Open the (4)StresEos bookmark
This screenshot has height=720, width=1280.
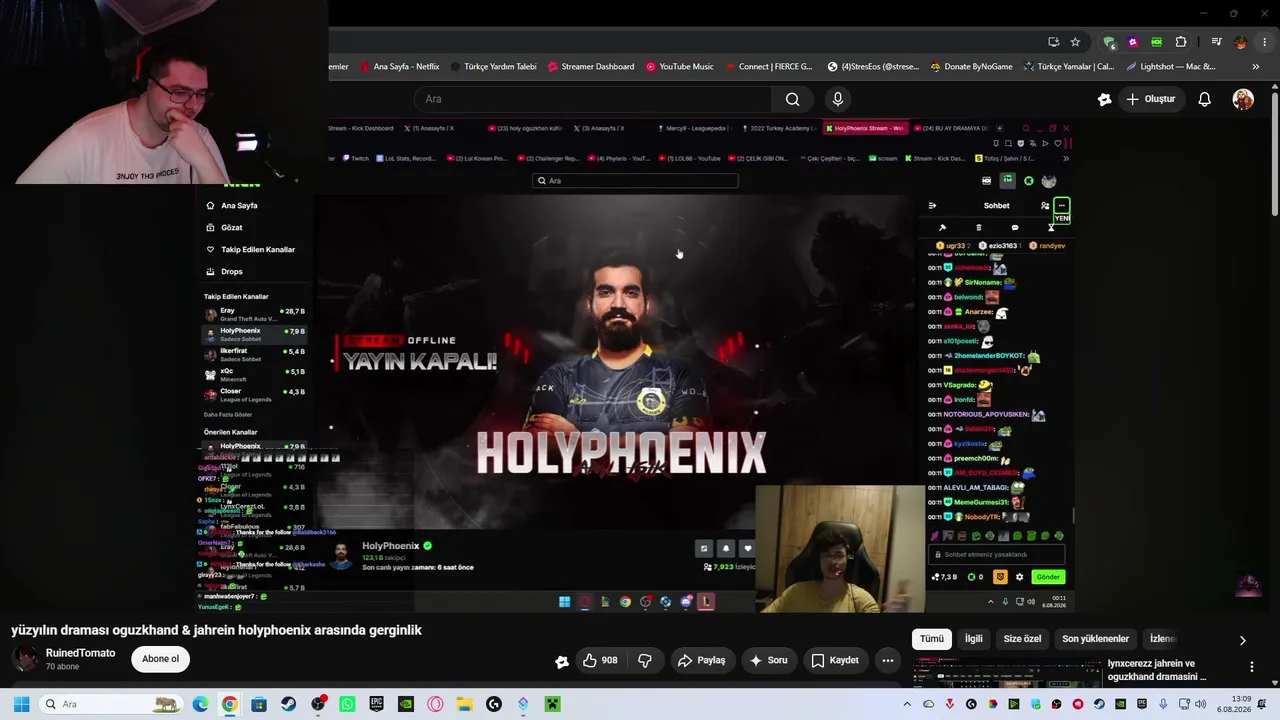point(873,67)
